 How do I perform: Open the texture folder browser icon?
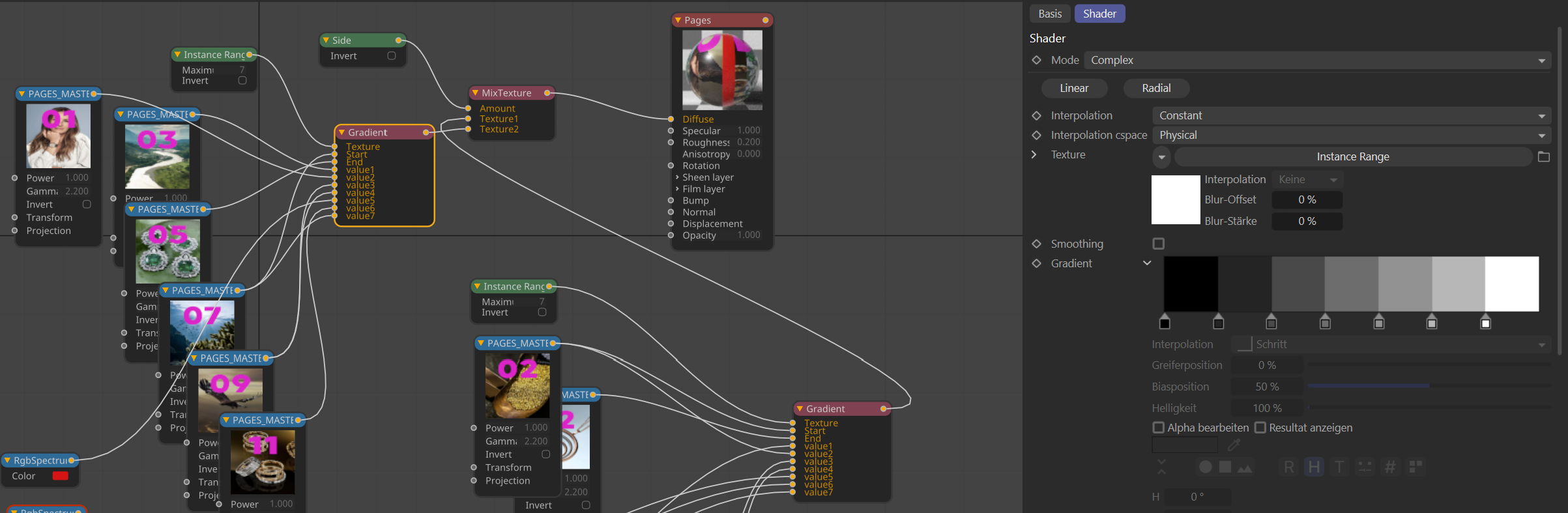[1544, 156]
